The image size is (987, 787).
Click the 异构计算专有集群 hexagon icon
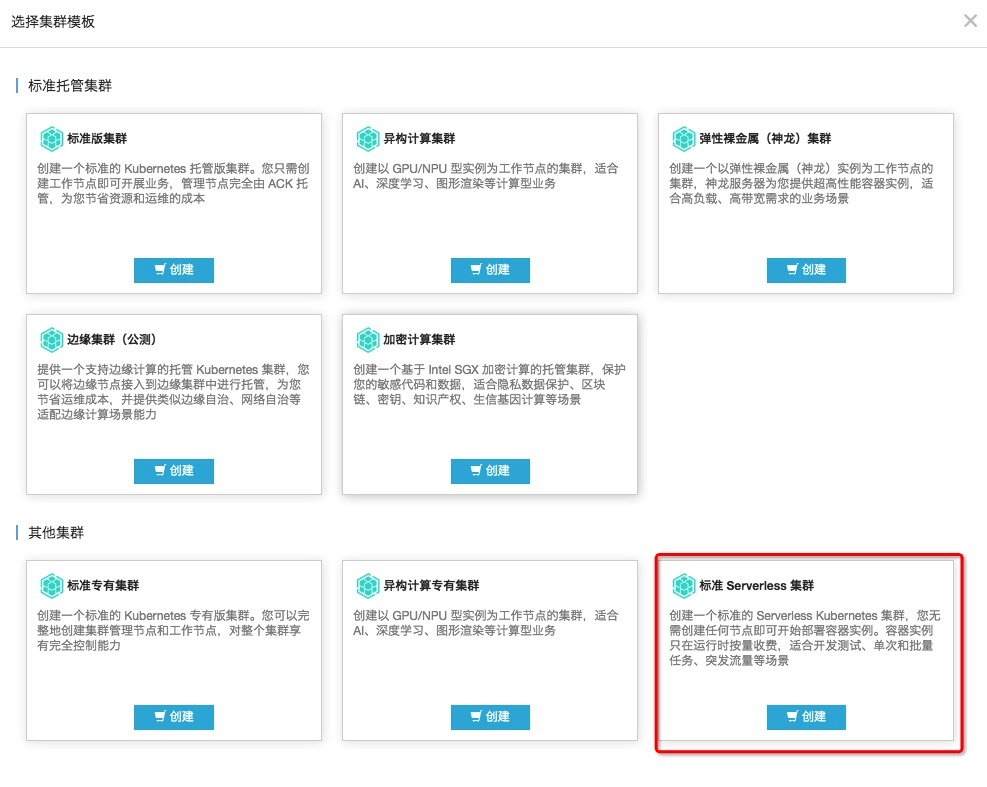click(367, 585)
